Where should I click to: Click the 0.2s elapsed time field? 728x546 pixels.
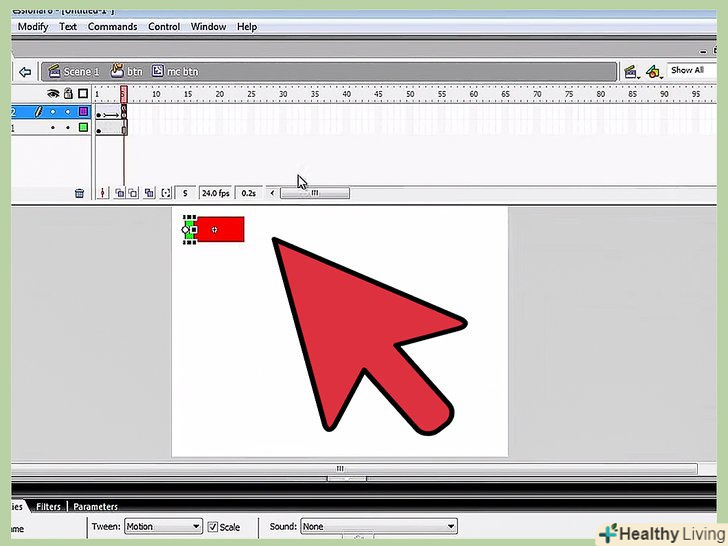[x=249, y=193]
